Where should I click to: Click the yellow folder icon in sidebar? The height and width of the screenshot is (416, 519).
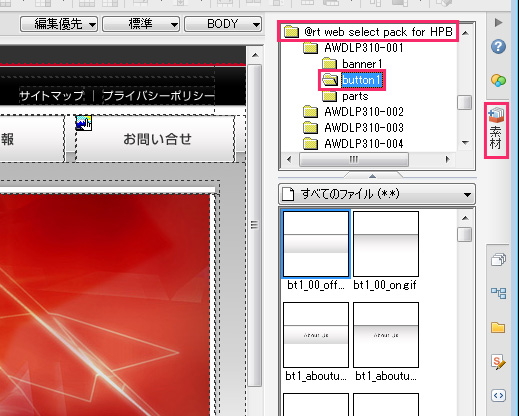coord(498,327)
